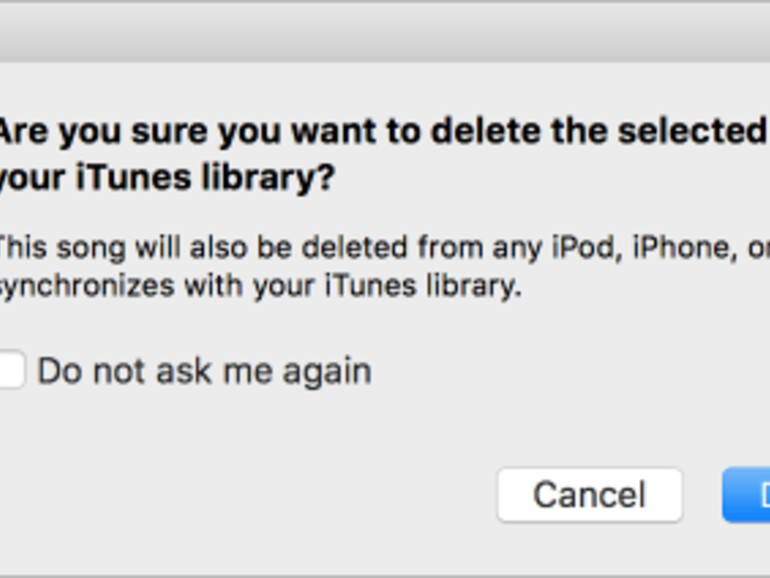
Task: Tick the "Do not ask me again" checkbox
Action: click(10, 371)
